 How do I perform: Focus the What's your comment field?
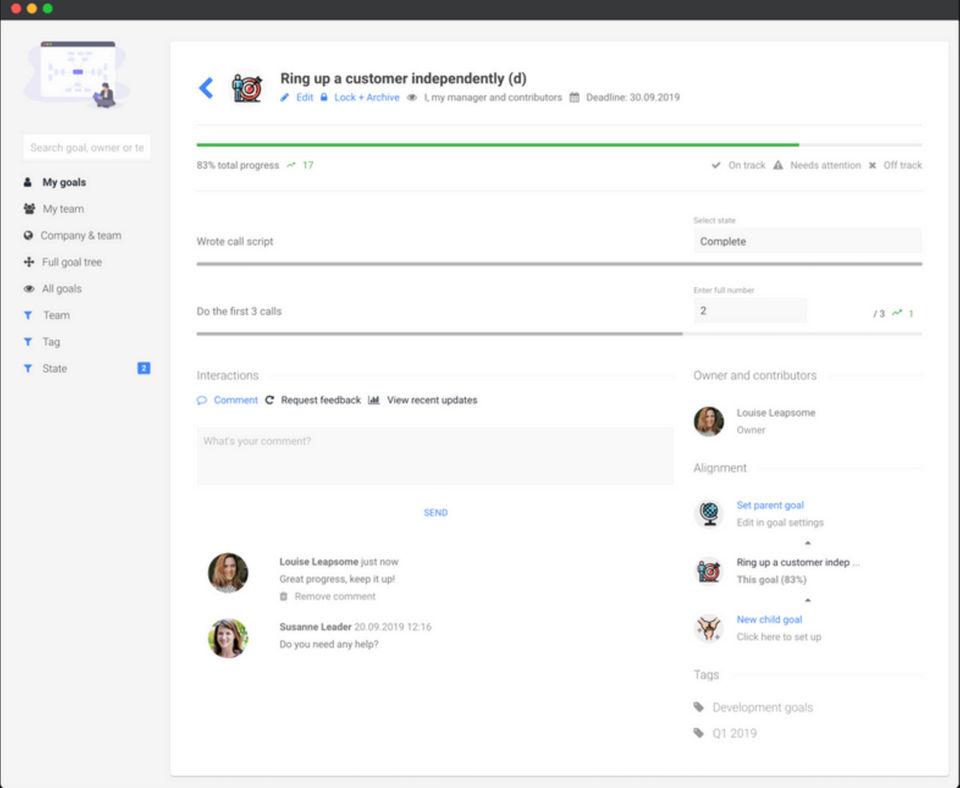[435, 456]
